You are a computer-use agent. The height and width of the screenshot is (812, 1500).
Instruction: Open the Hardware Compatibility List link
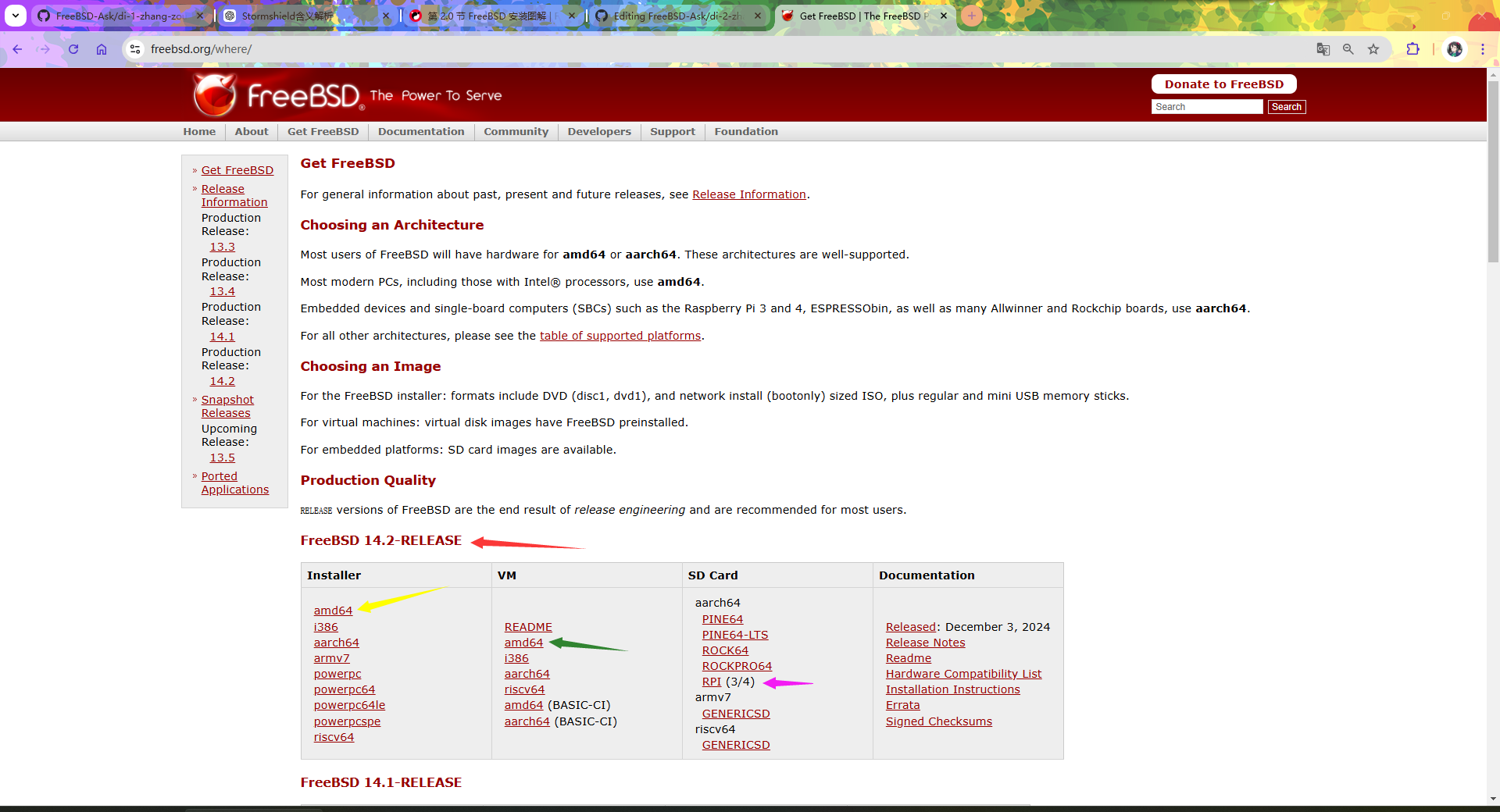pos(963,674)
